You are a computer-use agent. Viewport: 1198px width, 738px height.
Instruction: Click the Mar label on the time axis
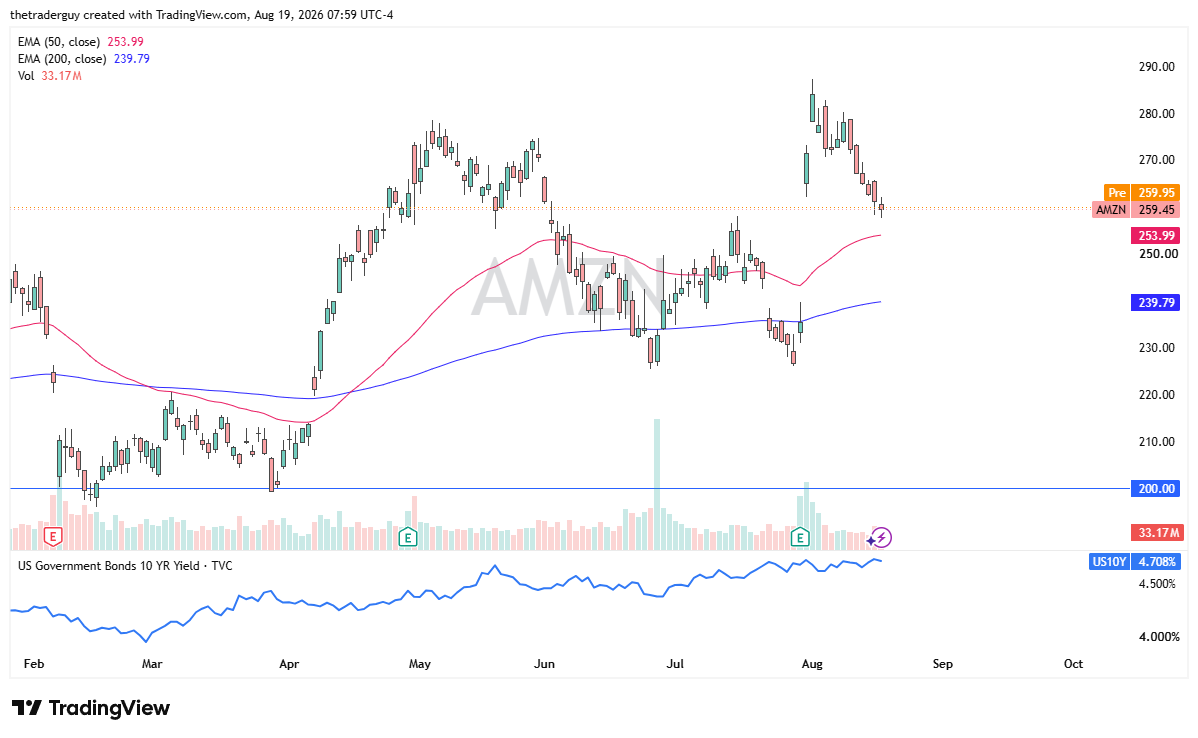click(152, 664)
